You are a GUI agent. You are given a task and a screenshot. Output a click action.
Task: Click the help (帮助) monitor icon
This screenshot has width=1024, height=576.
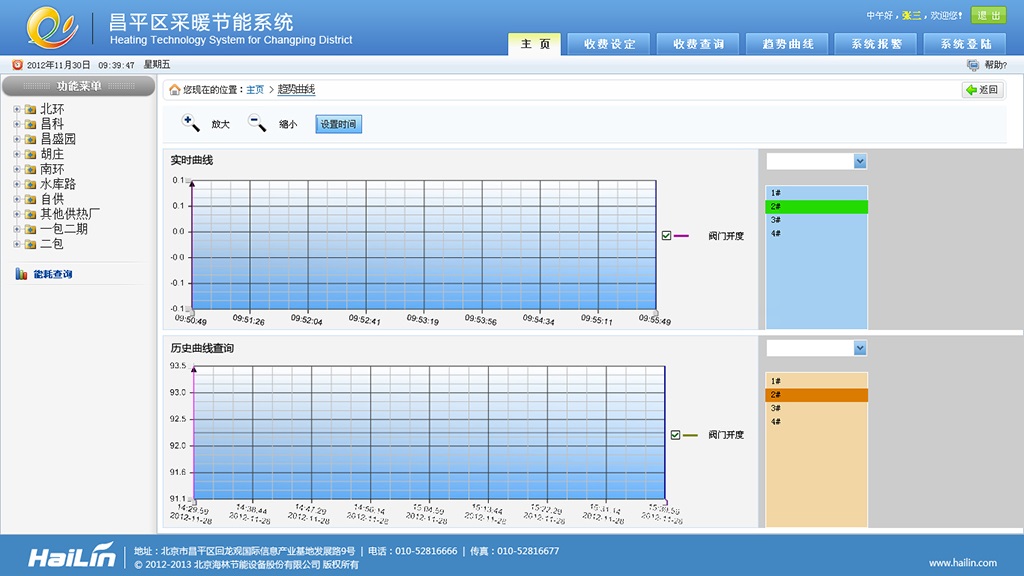[x=973, y=65]
